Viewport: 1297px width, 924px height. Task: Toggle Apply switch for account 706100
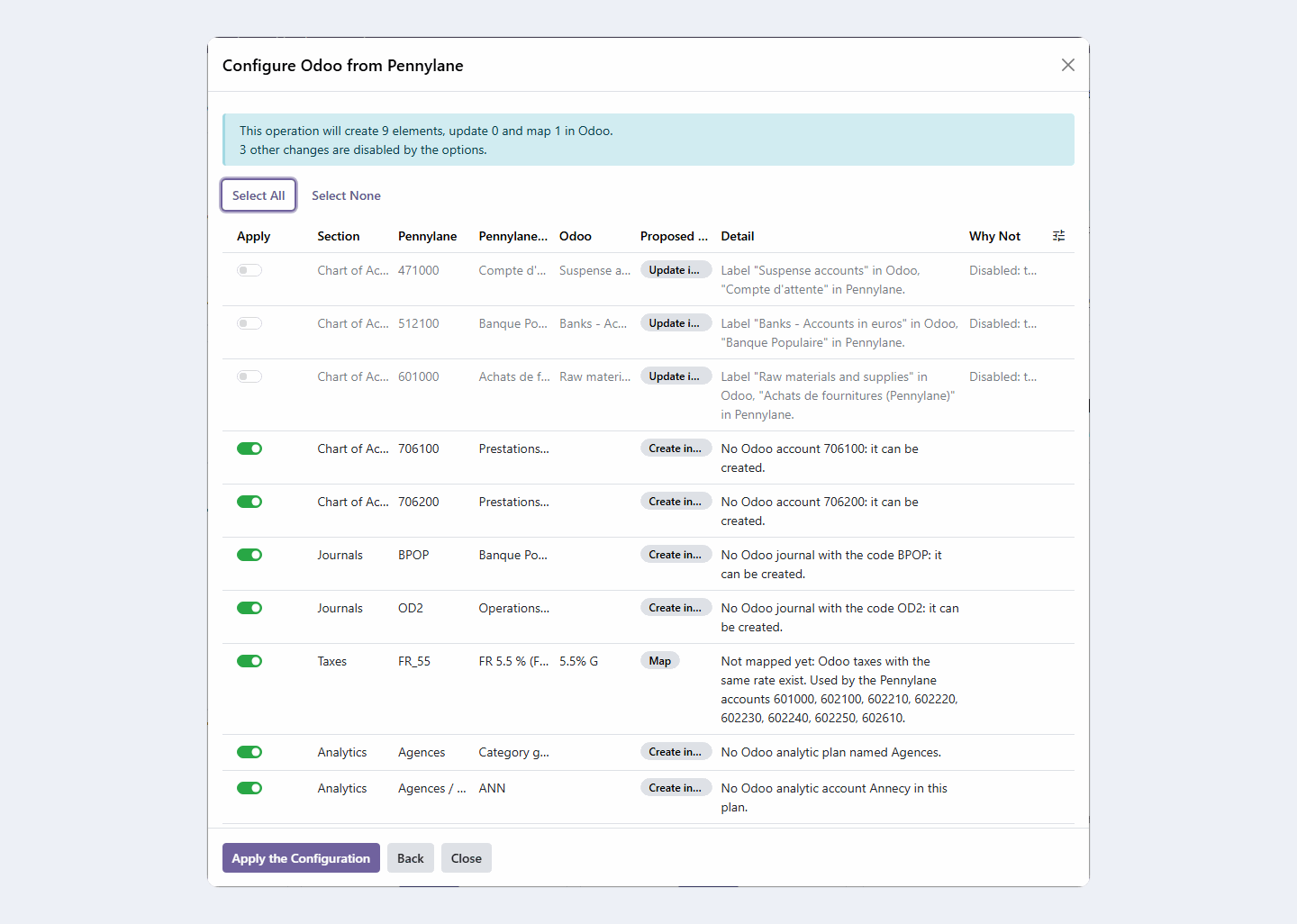(x=249, y=448)
